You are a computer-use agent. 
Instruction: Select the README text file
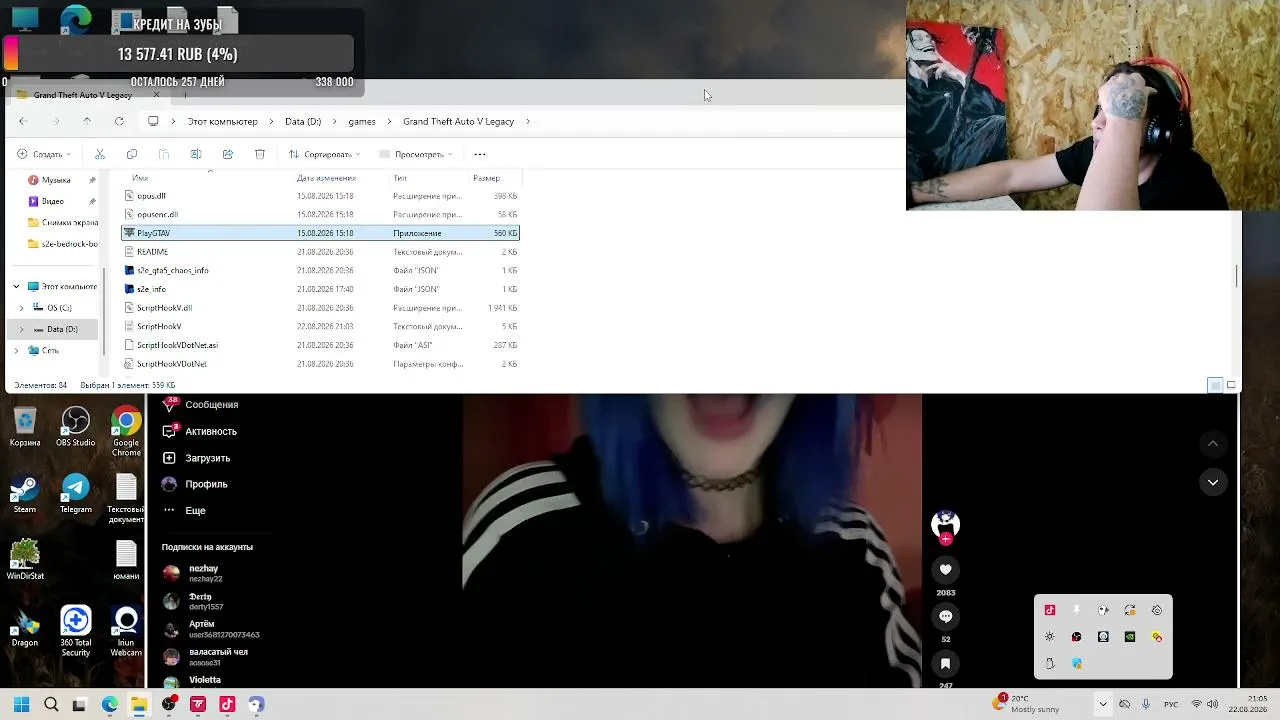(320, 252)
